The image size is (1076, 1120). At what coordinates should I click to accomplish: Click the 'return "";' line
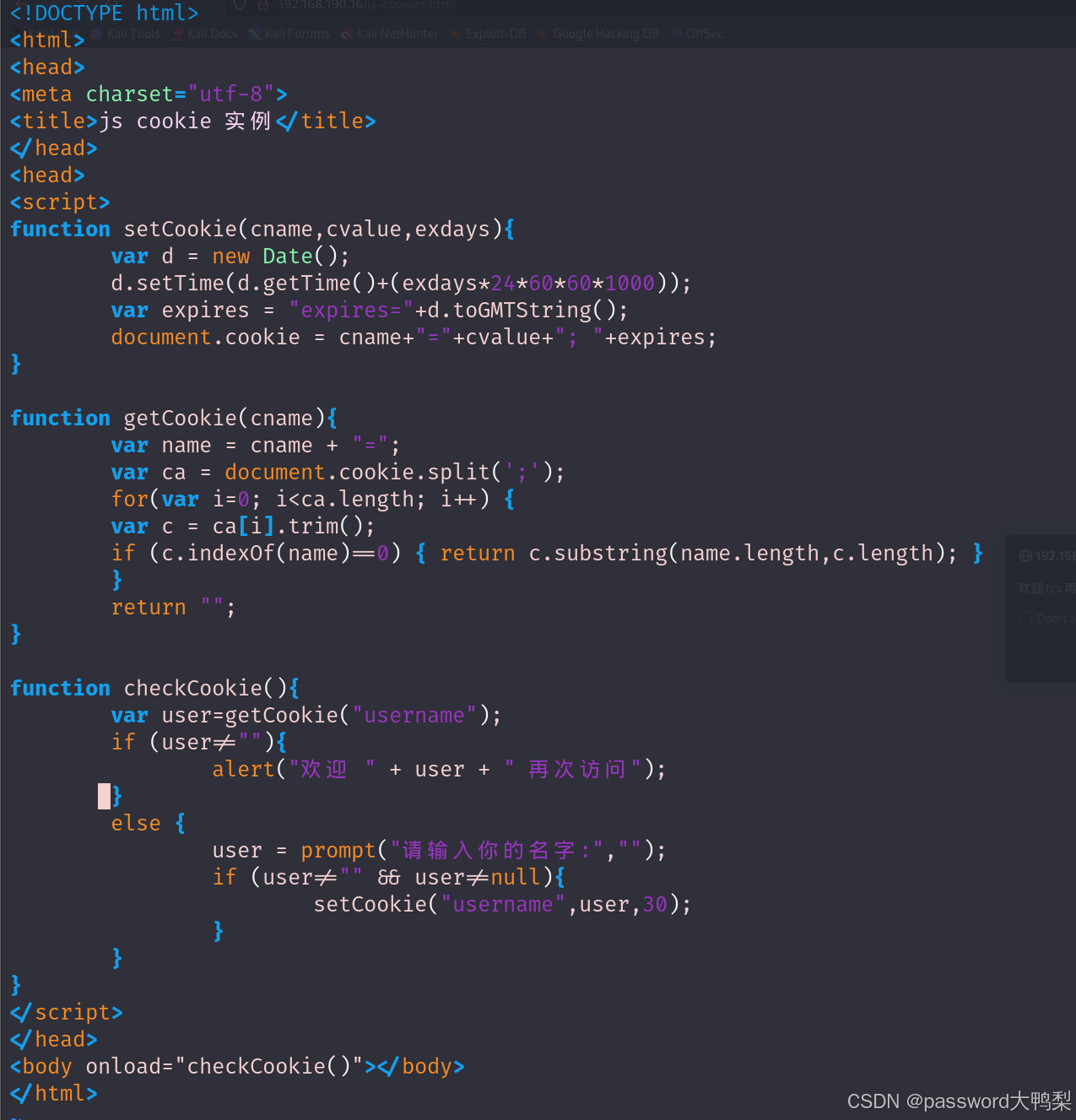tap(174, 607)
